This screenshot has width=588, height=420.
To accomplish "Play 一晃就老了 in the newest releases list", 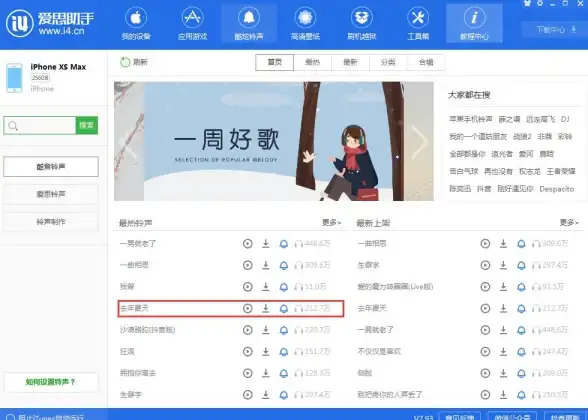I will [485, 330].
